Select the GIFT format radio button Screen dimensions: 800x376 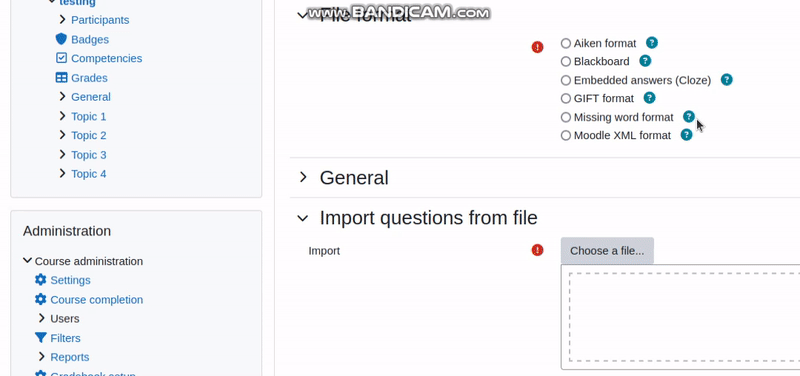565,98
